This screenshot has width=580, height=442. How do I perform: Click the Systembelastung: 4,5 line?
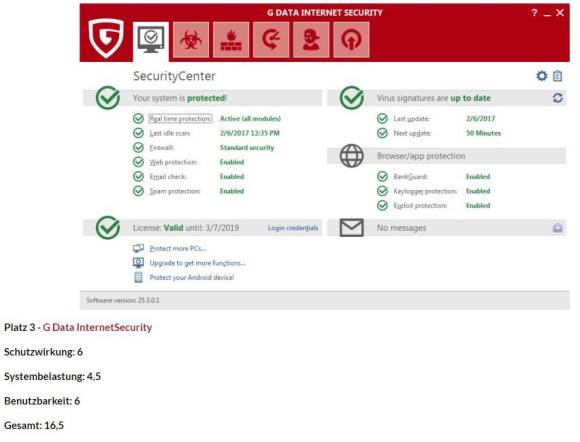coord(53,377)
